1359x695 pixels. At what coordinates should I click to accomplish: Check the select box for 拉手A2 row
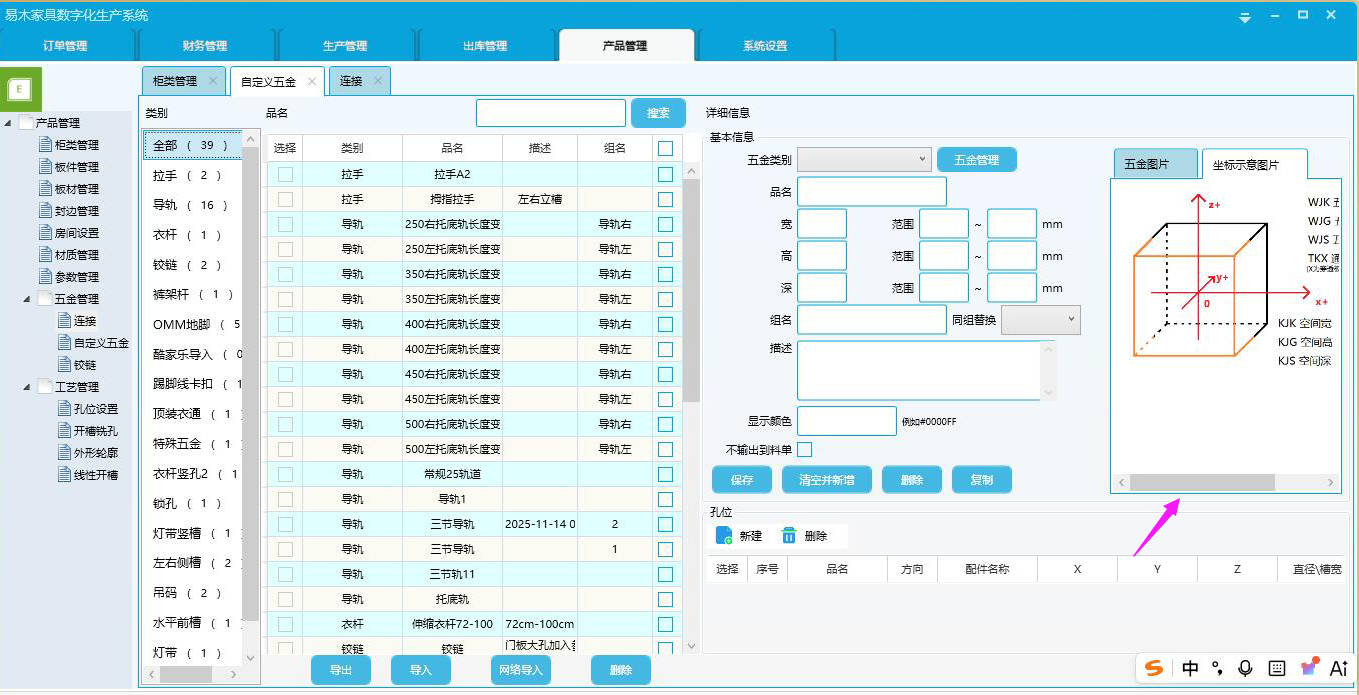pos(285,174)
